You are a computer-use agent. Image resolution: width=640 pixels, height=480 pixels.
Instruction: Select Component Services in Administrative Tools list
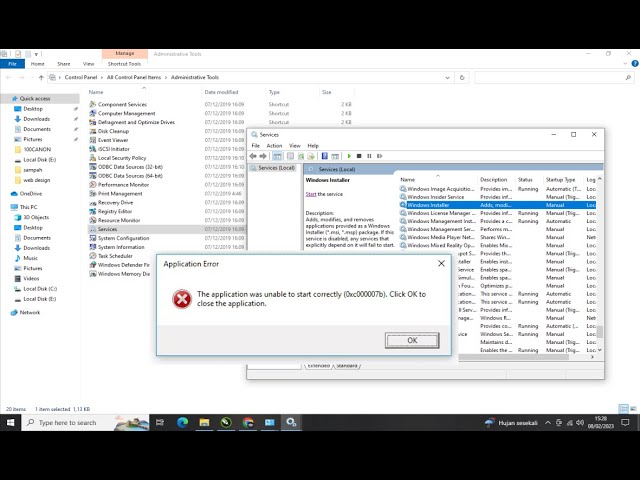122,104
